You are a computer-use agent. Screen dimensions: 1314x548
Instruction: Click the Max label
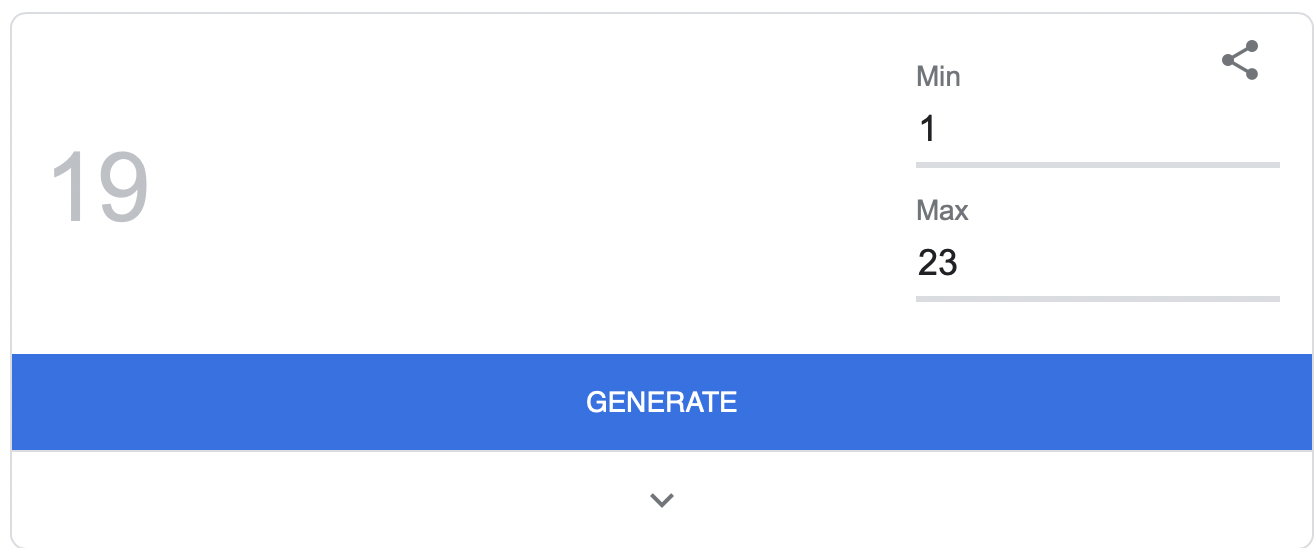[942, 211]
